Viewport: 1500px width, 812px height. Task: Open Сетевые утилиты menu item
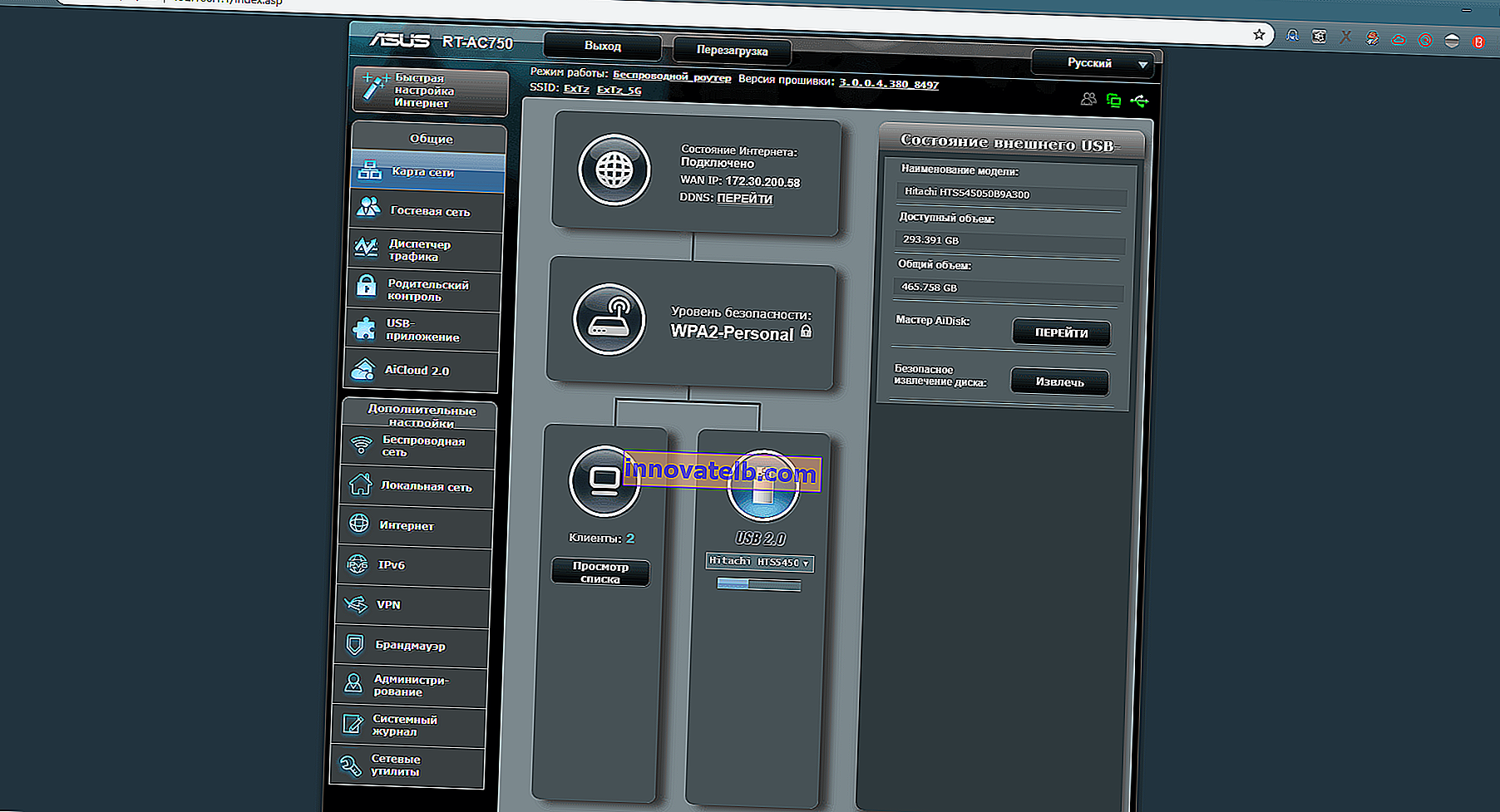[407, 765]
